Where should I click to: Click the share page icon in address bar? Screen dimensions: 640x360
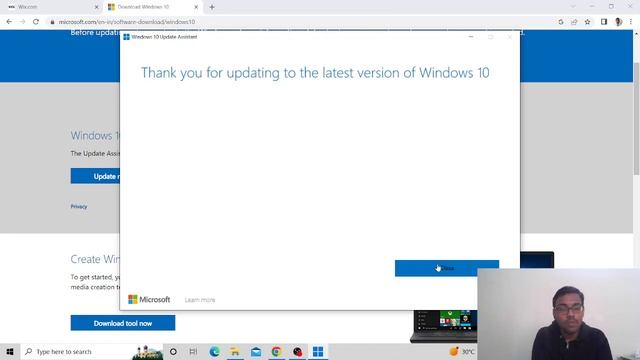[574, 22]
